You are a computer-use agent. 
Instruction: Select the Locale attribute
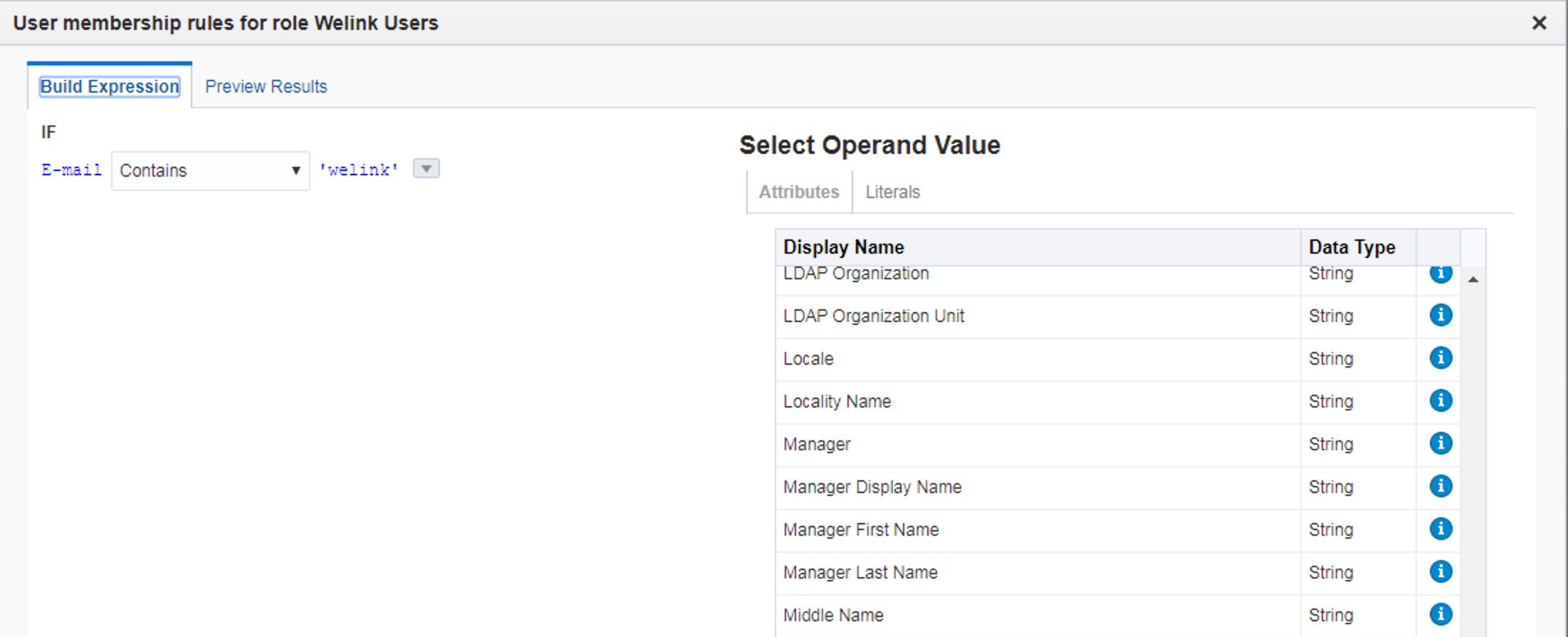[x=1117, y=359]
